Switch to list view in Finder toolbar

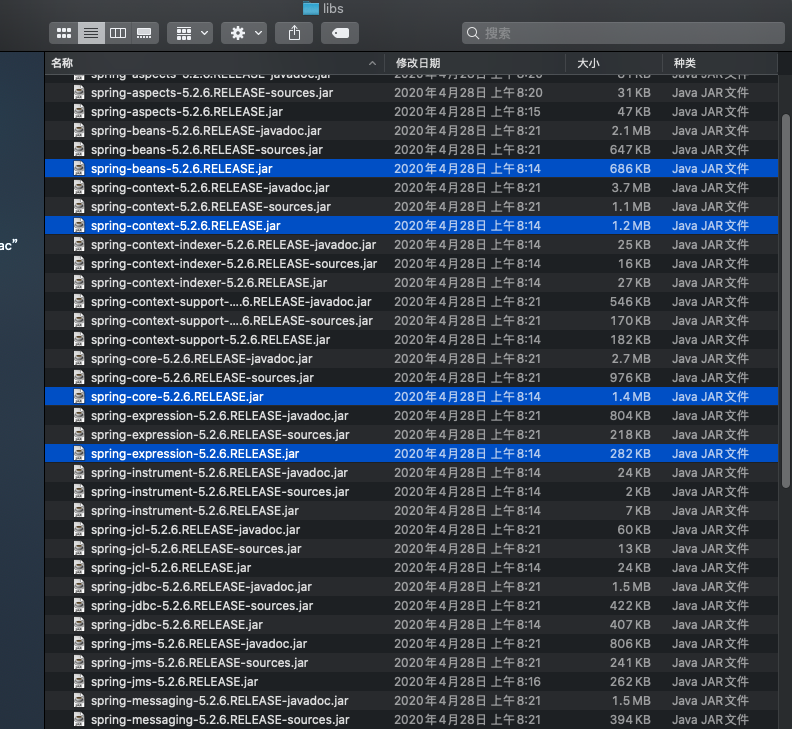[x=91, y=33]
